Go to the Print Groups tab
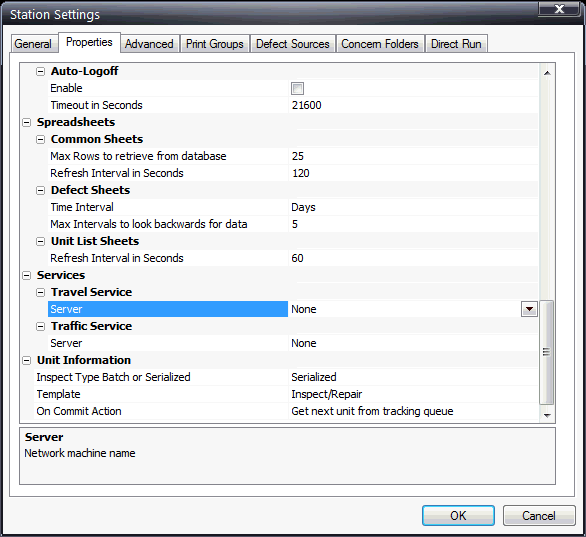586x537 pixels. click(215, 44)
